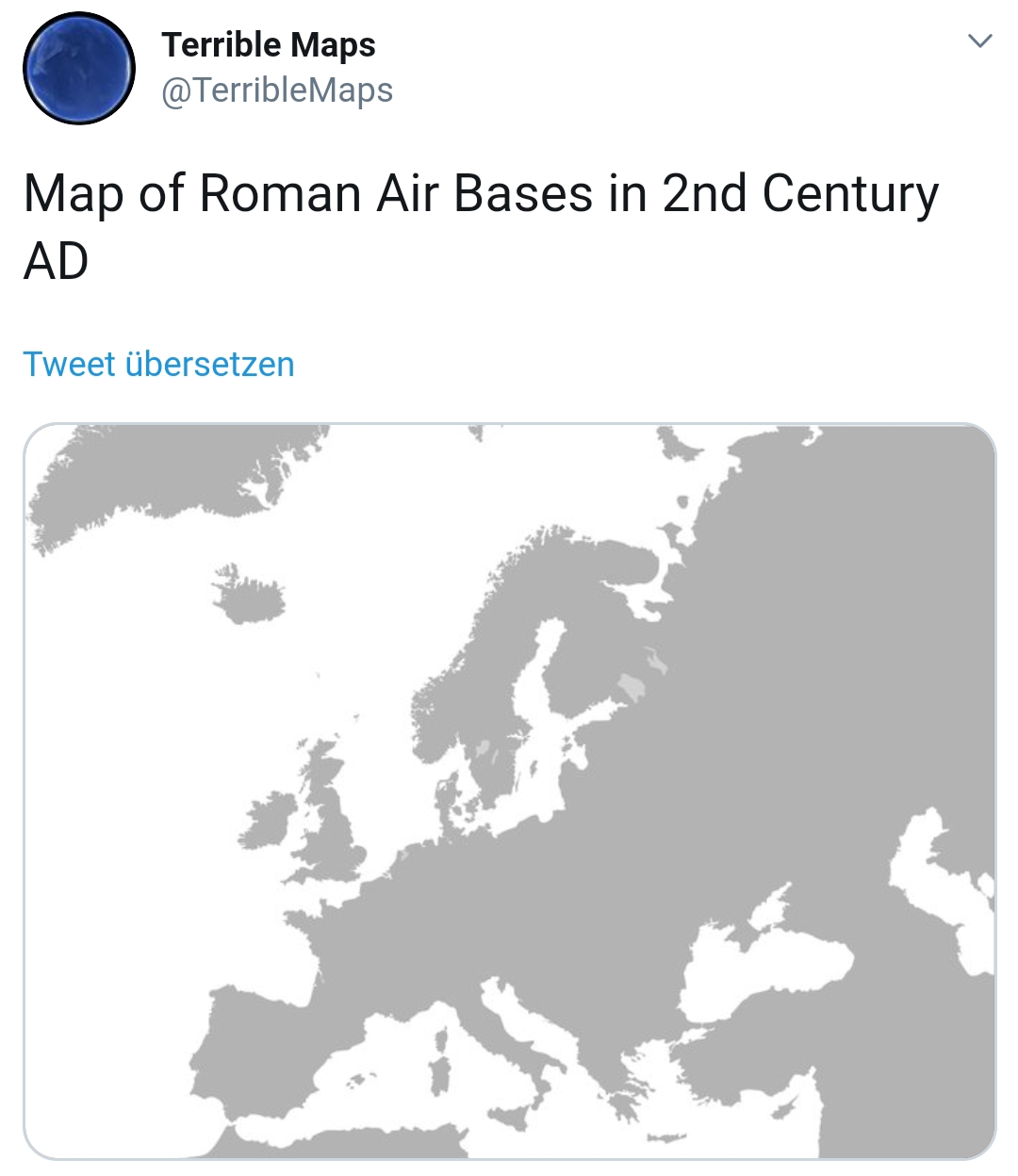Open the @TerribleMaps handle link

click(277, 90)
